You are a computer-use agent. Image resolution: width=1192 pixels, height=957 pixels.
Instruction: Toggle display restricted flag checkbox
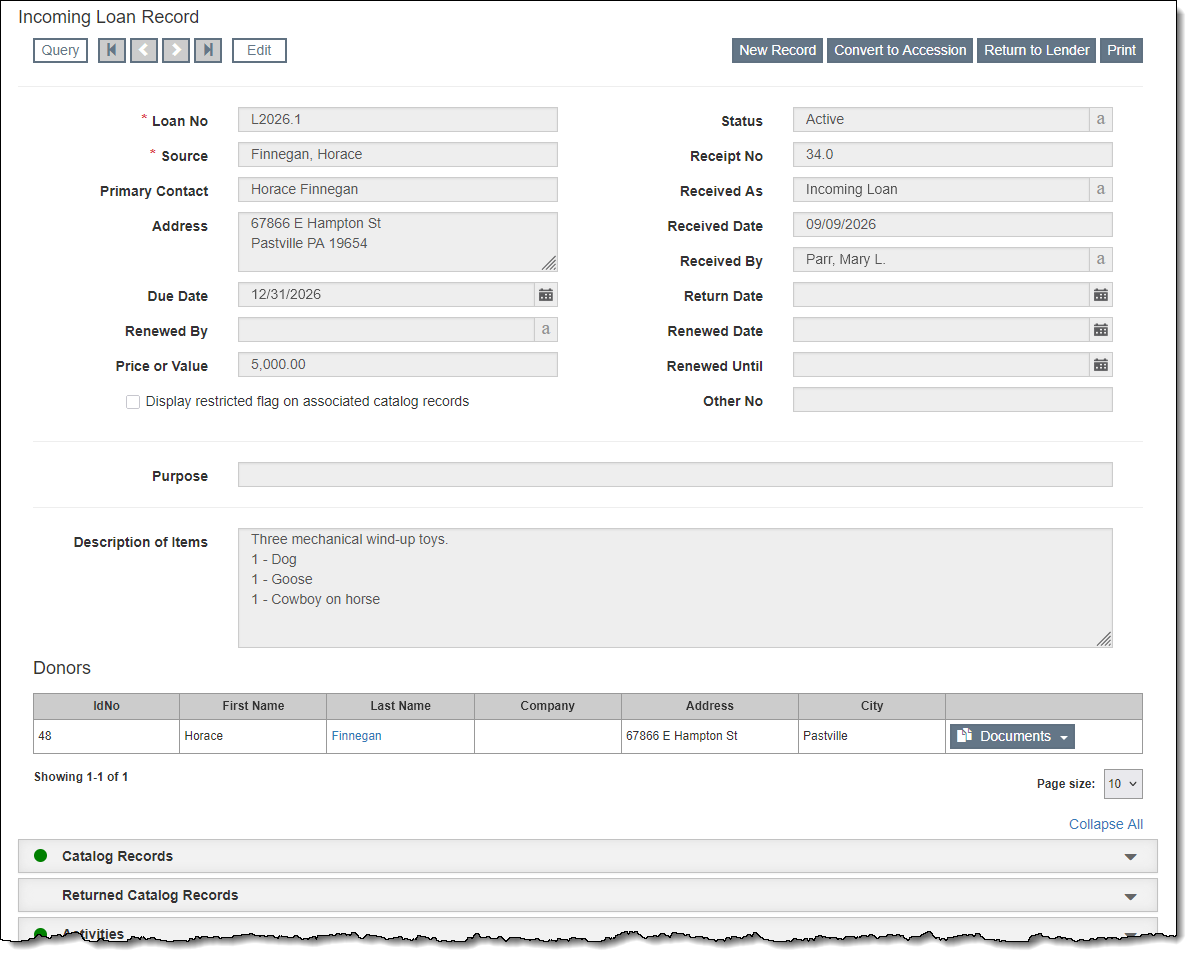[133, 402]
